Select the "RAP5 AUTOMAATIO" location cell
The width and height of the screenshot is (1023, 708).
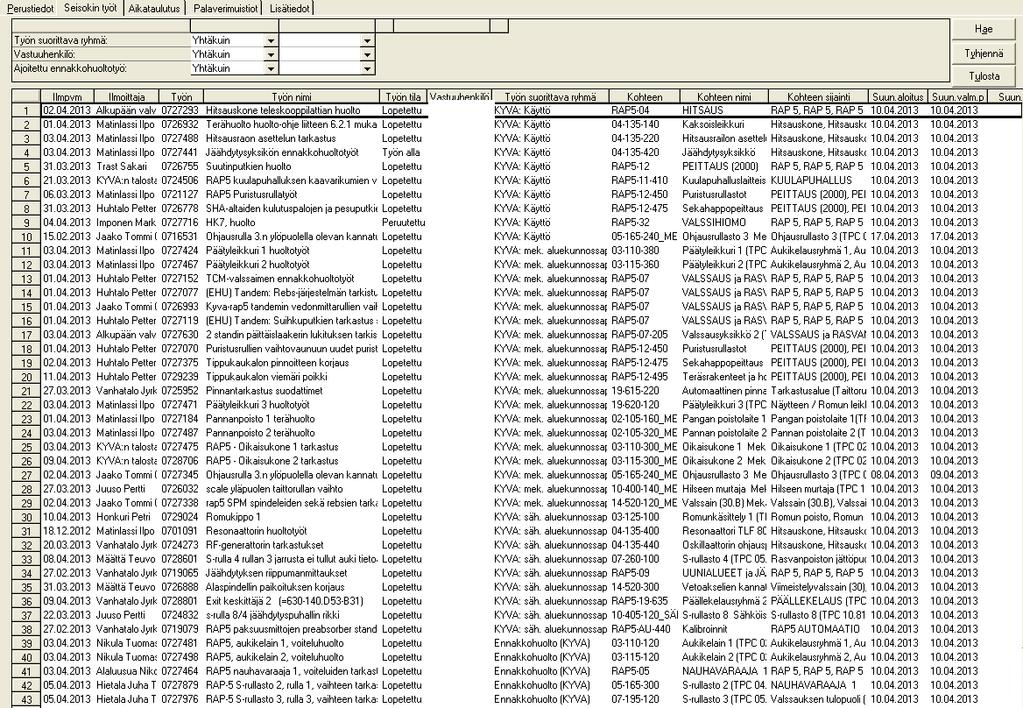point(818,630)
